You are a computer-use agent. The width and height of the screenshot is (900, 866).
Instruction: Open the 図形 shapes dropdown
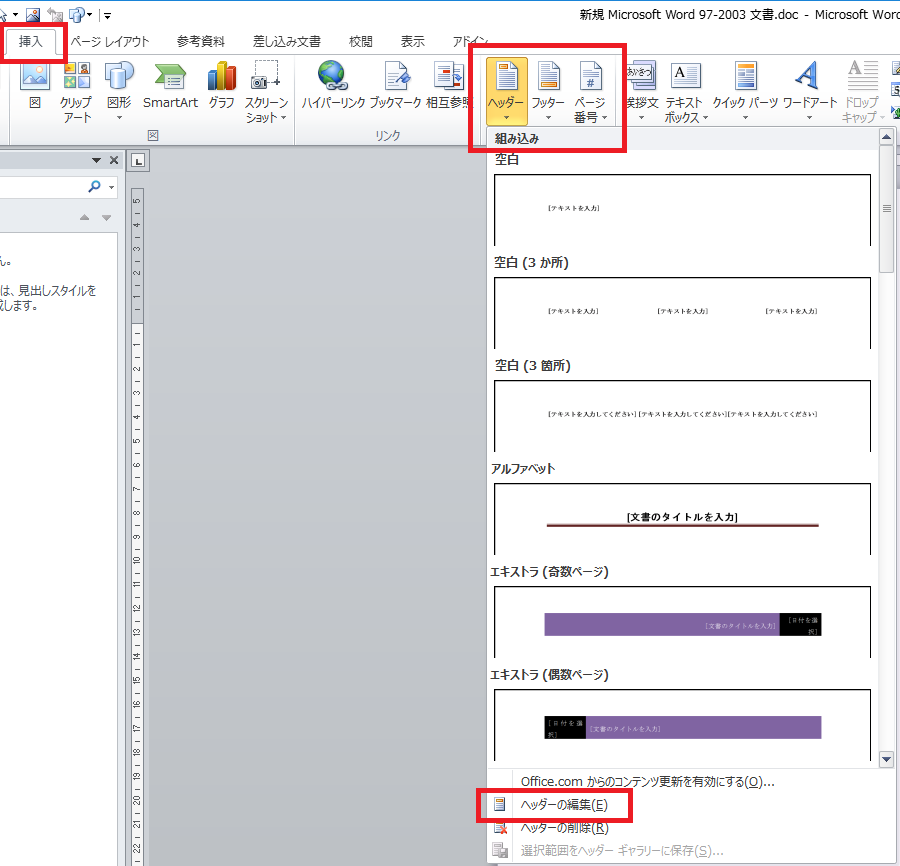119,92
